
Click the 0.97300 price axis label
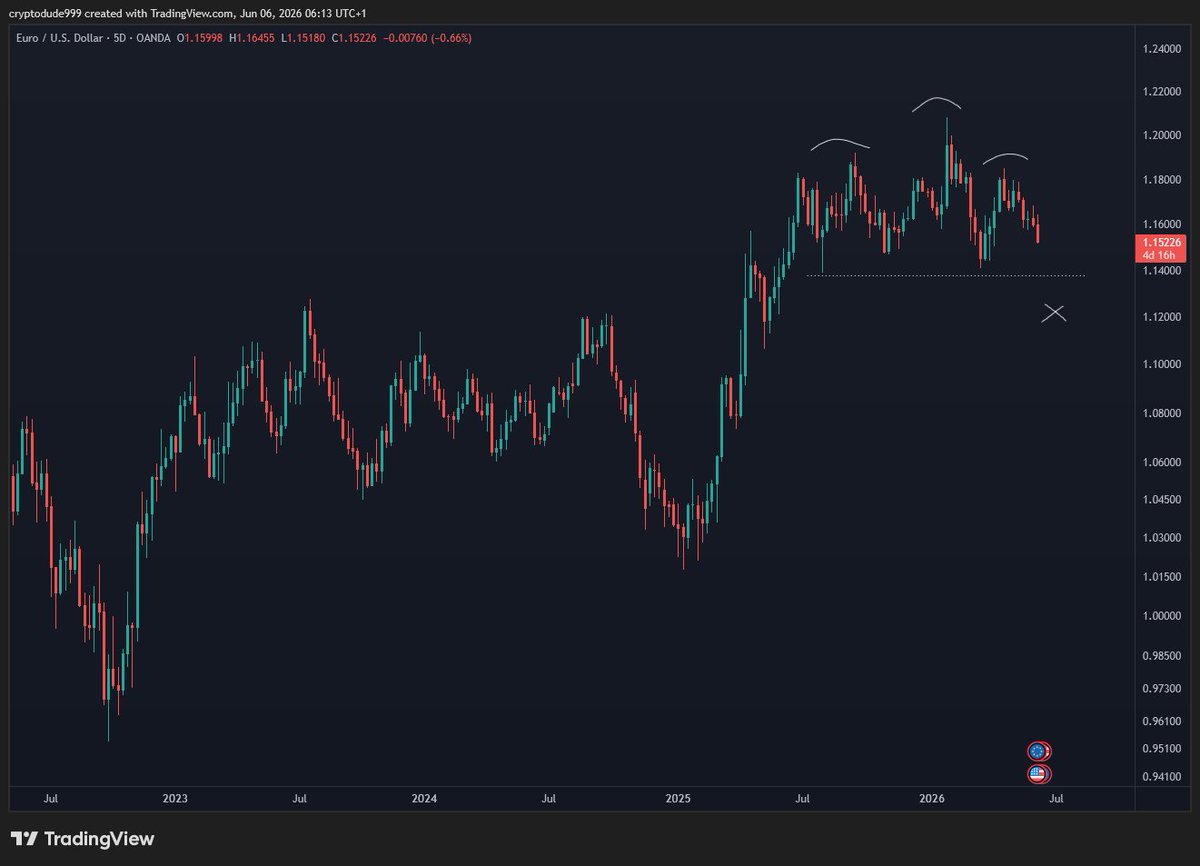(1162, 689)
